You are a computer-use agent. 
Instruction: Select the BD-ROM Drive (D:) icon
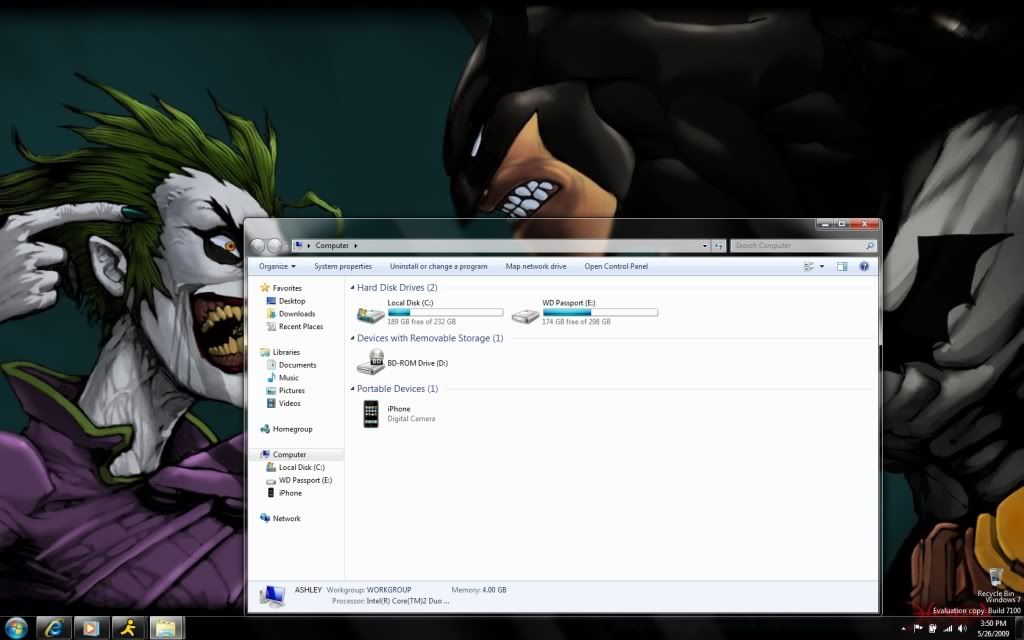tap(370, 362)
